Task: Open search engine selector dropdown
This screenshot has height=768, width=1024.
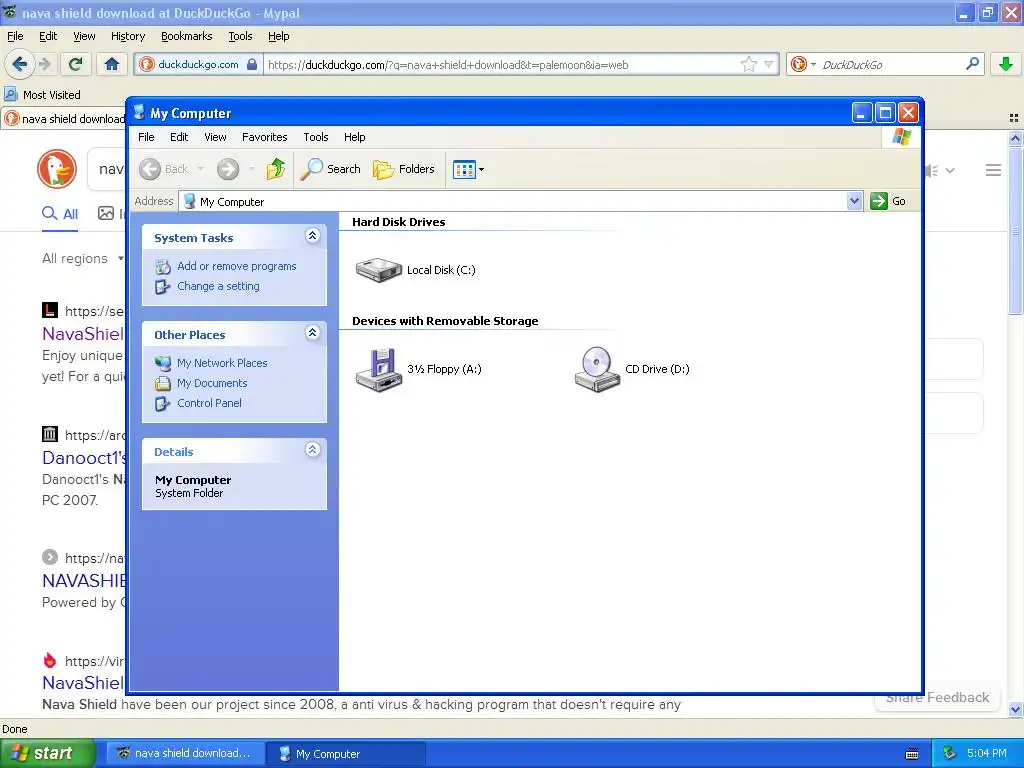Action: (803, 64)
